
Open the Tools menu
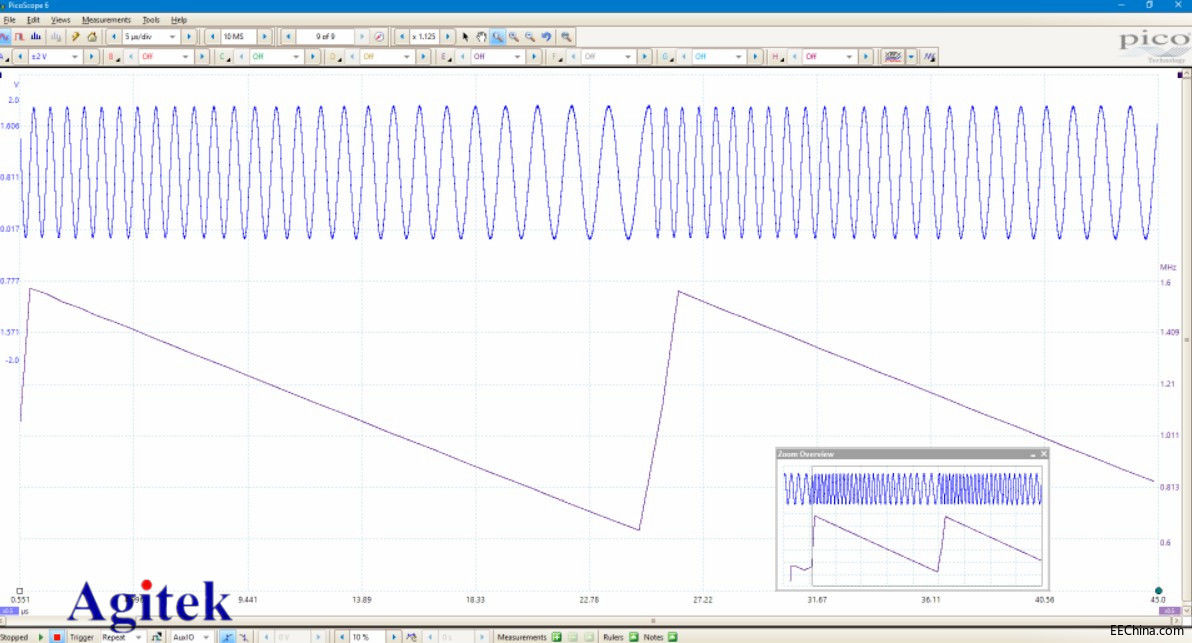pyautogui.click(x=151, y=20)
